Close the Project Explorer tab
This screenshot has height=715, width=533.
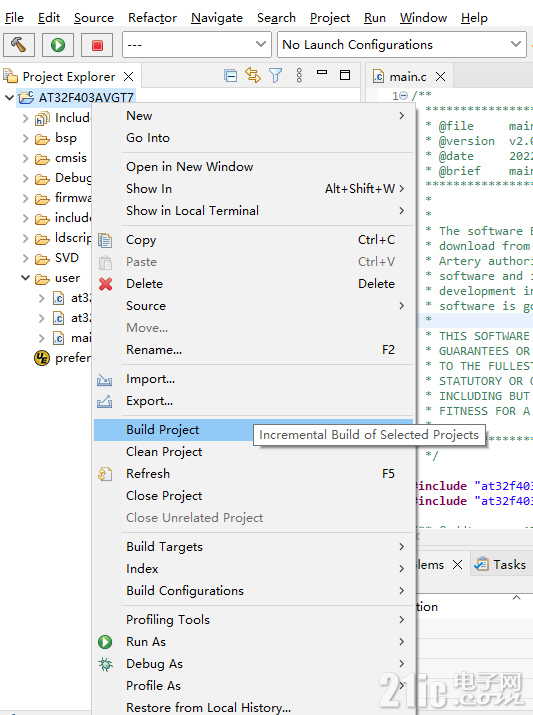tap(129, 76)
